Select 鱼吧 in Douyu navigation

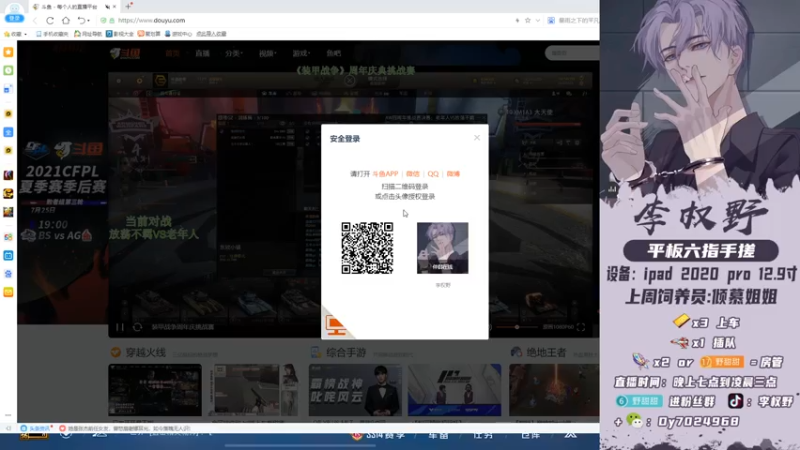pos(334,53)
